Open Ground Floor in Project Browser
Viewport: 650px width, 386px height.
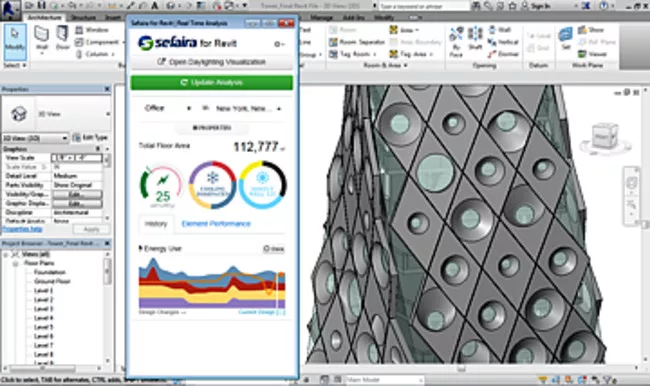52,281
